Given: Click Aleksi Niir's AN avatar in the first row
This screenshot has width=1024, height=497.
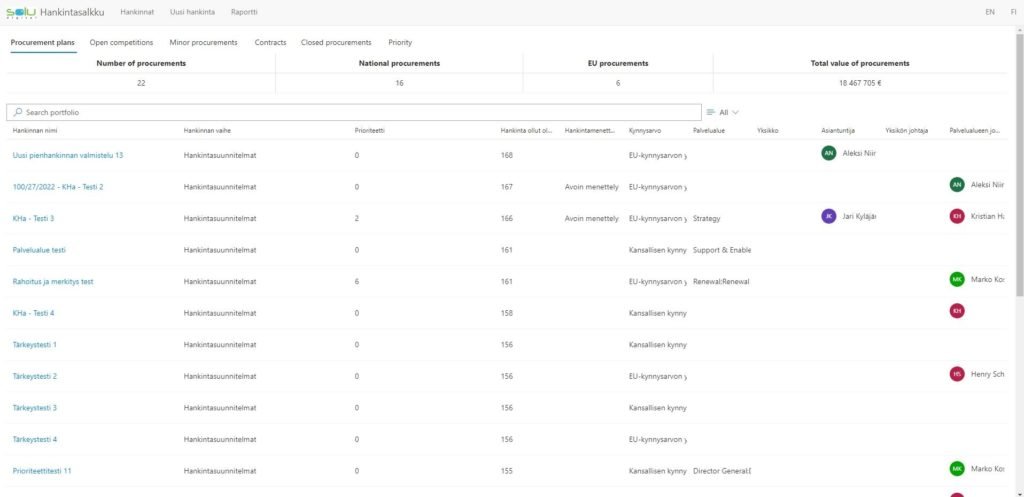Looking at the screenshot, I should point(828,153).
